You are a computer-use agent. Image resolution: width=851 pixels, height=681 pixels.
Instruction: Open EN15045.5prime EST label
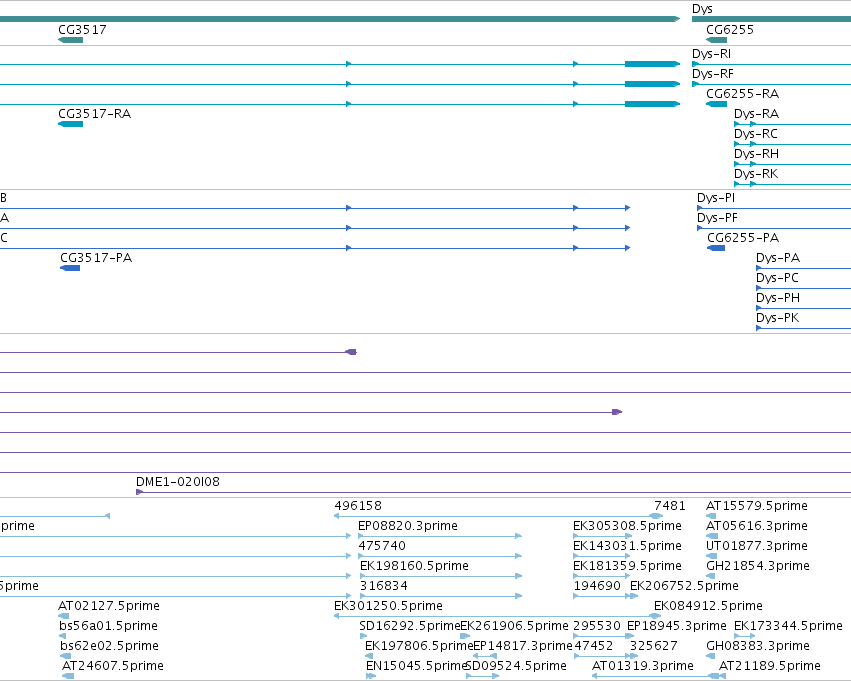pyautogui.click(x=416, y=666)
